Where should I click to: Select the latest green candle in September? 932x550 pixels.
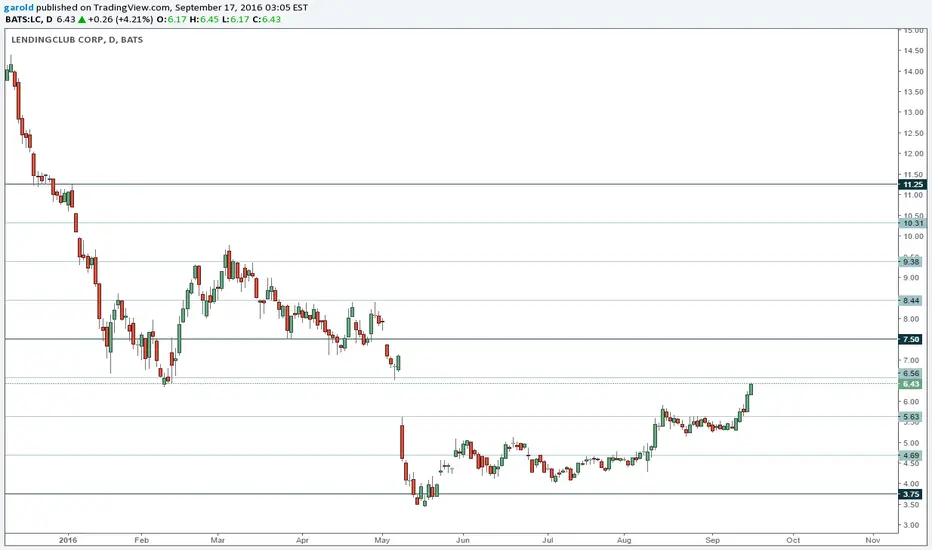pos(751,389)
